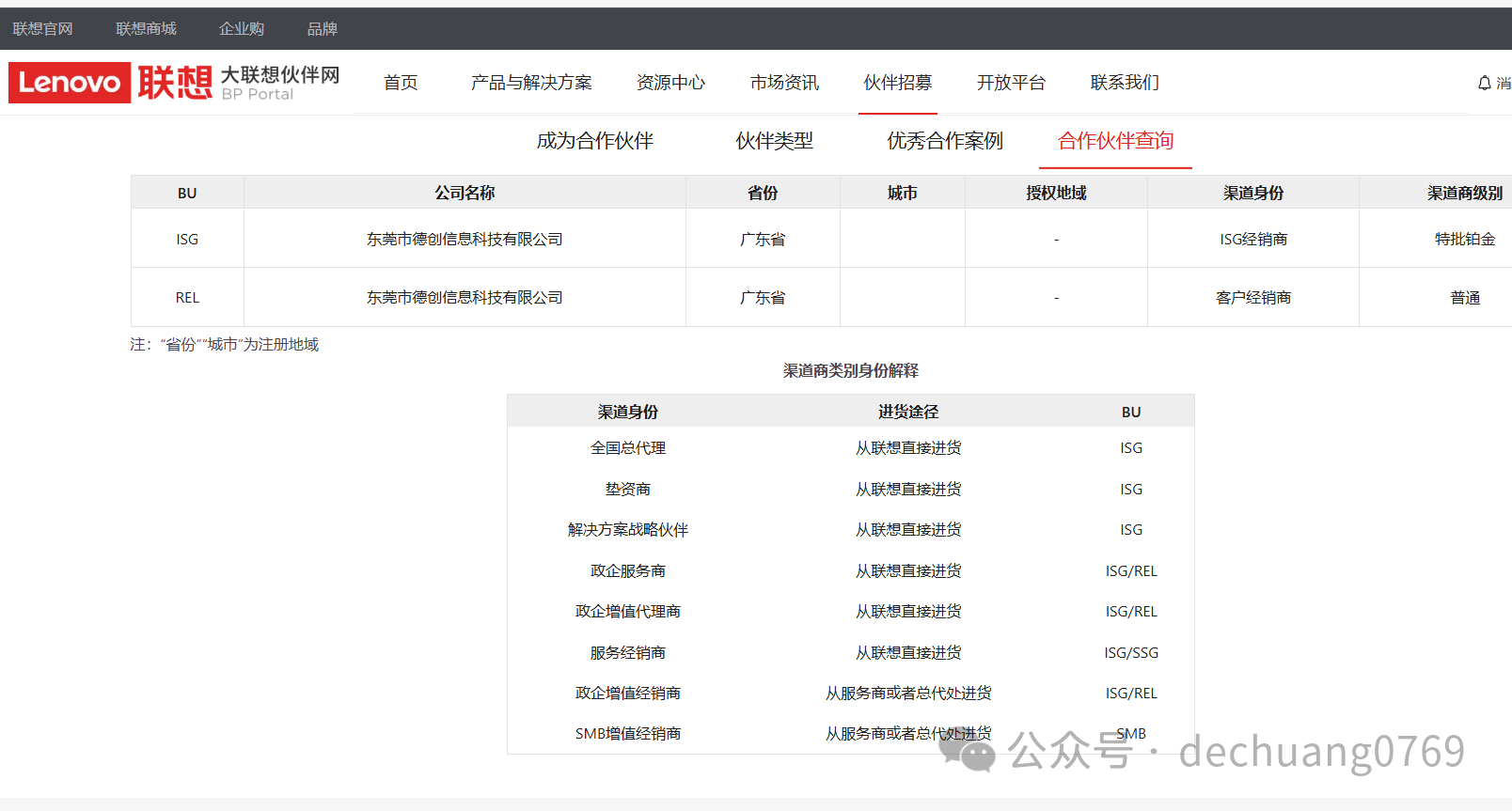Click the 垫资商 row label

(x=628, y=490)
